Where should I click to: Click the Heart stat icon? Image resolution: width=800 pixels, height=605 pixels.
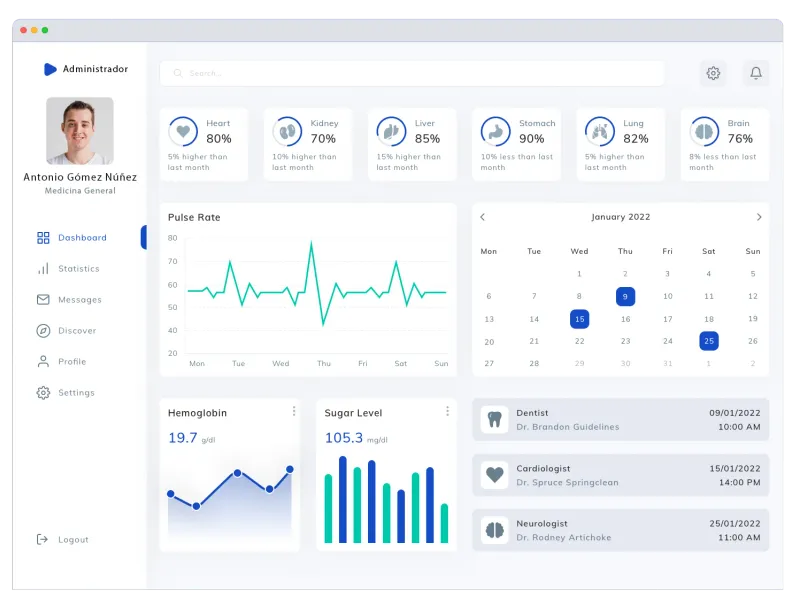pos(183,132)
